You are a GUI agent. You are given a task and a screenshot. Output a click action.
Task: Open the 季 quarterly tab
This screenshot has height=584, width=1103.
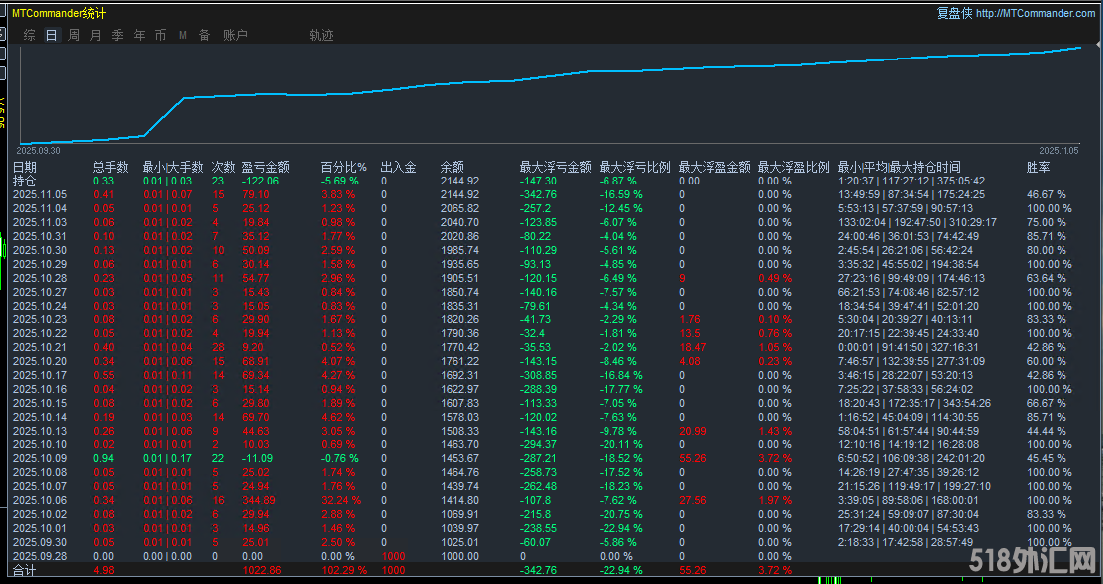tap(117, 35)
